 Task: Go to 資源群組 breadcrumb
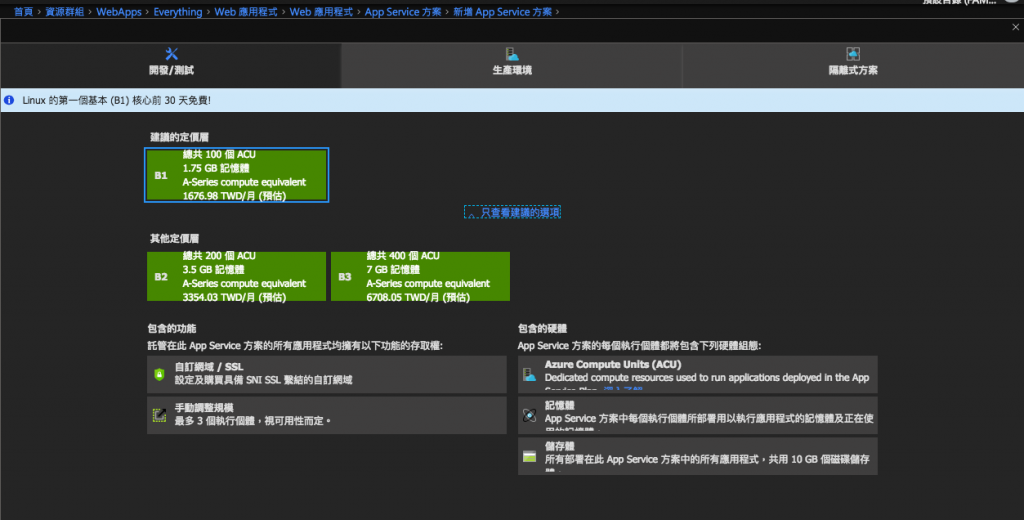click(x=65, y=12)
